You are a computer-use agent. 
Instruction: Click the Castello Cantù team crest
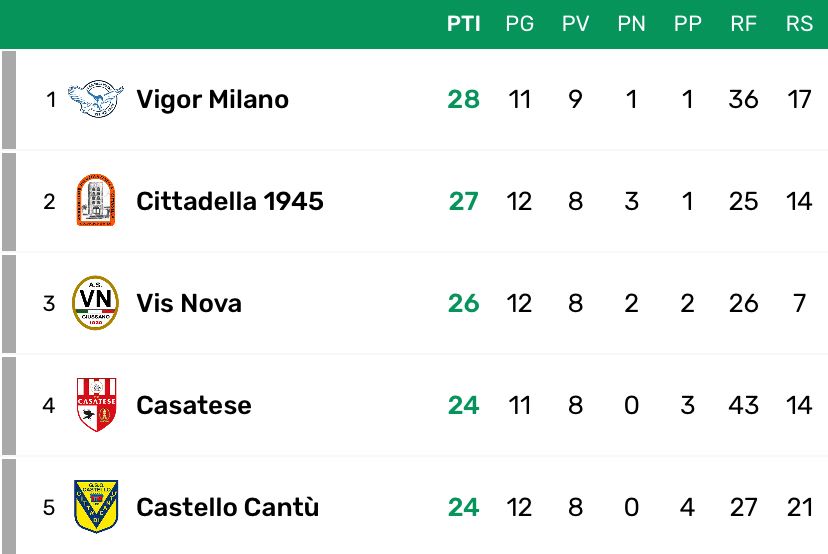pos(95,507)
